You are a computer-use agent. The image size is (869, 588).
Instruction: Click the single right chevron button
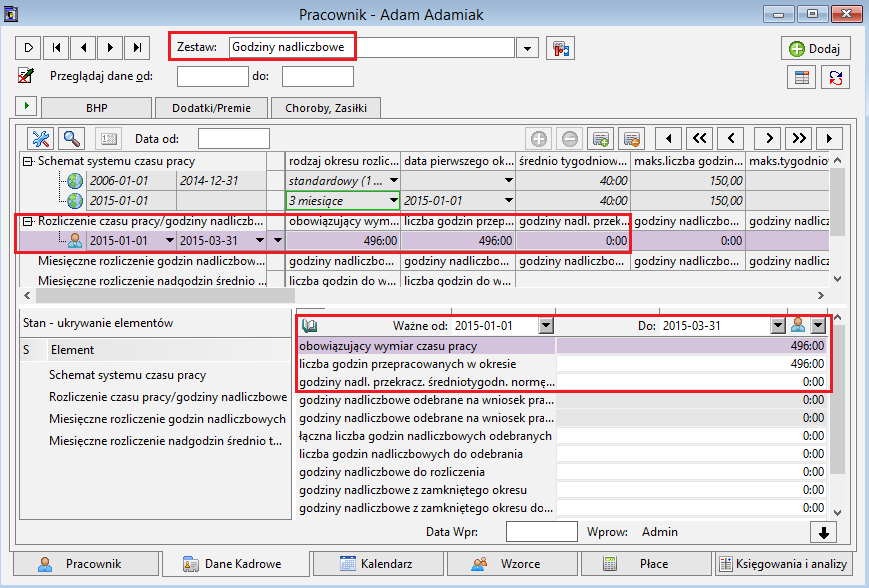click(x=768, y=139)
